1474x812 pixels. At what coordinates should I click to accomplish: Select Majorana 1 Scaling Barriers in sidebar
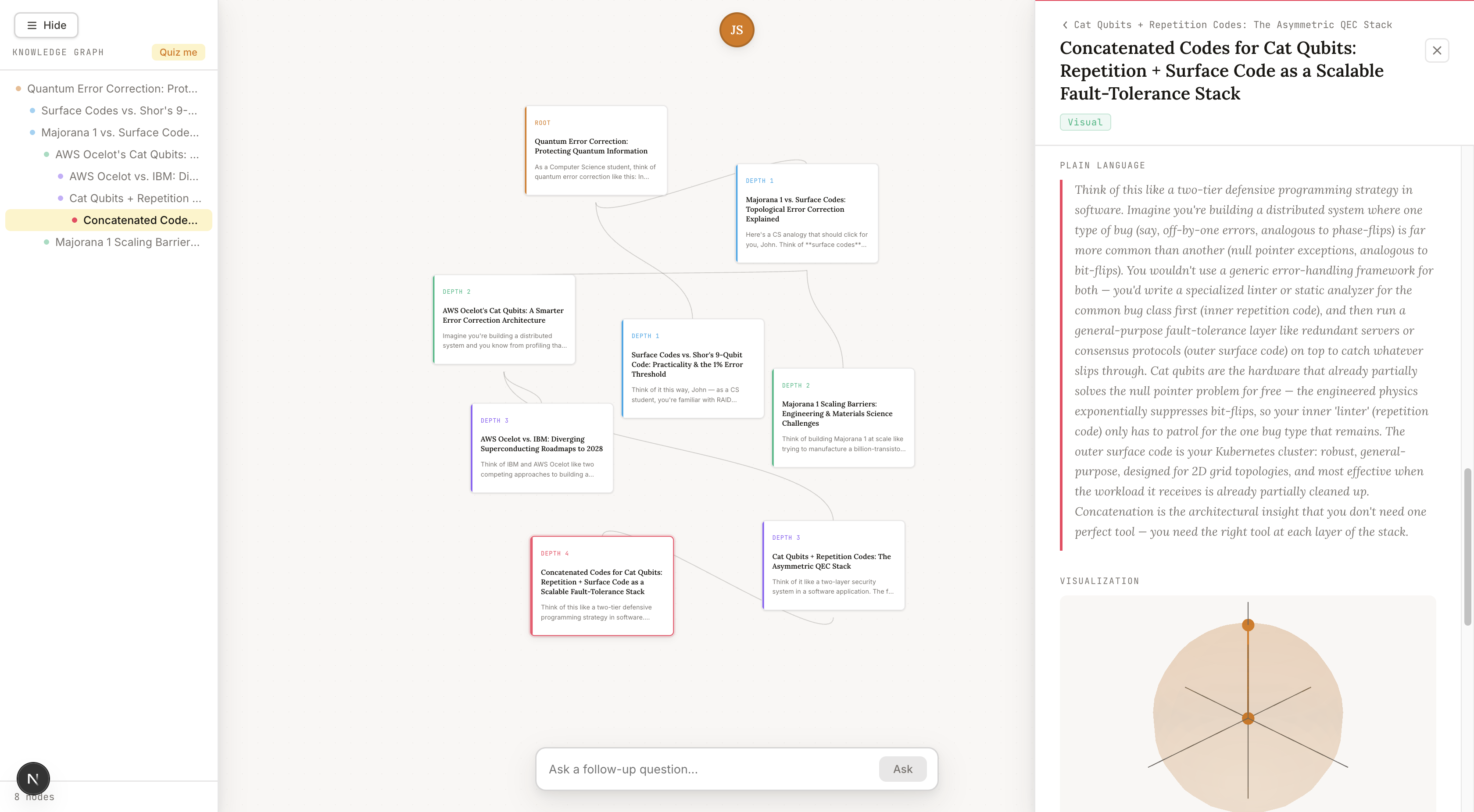pyautogui.click(x=127, y=242)
